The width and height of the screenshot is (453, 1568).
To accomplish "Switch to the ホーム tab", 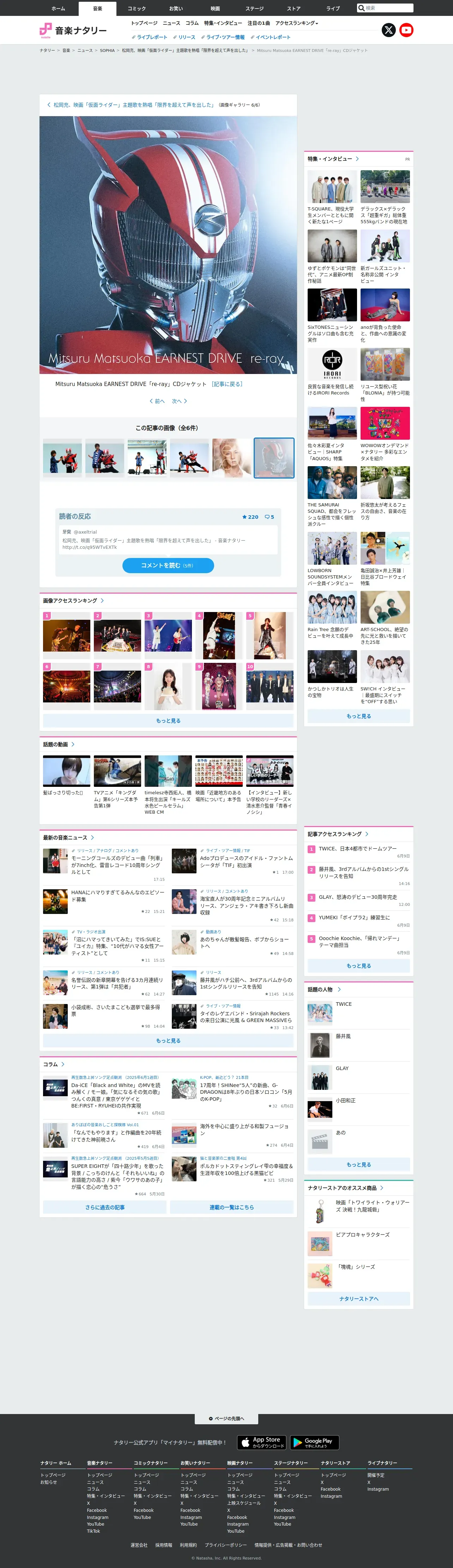I will coord(58,8).
